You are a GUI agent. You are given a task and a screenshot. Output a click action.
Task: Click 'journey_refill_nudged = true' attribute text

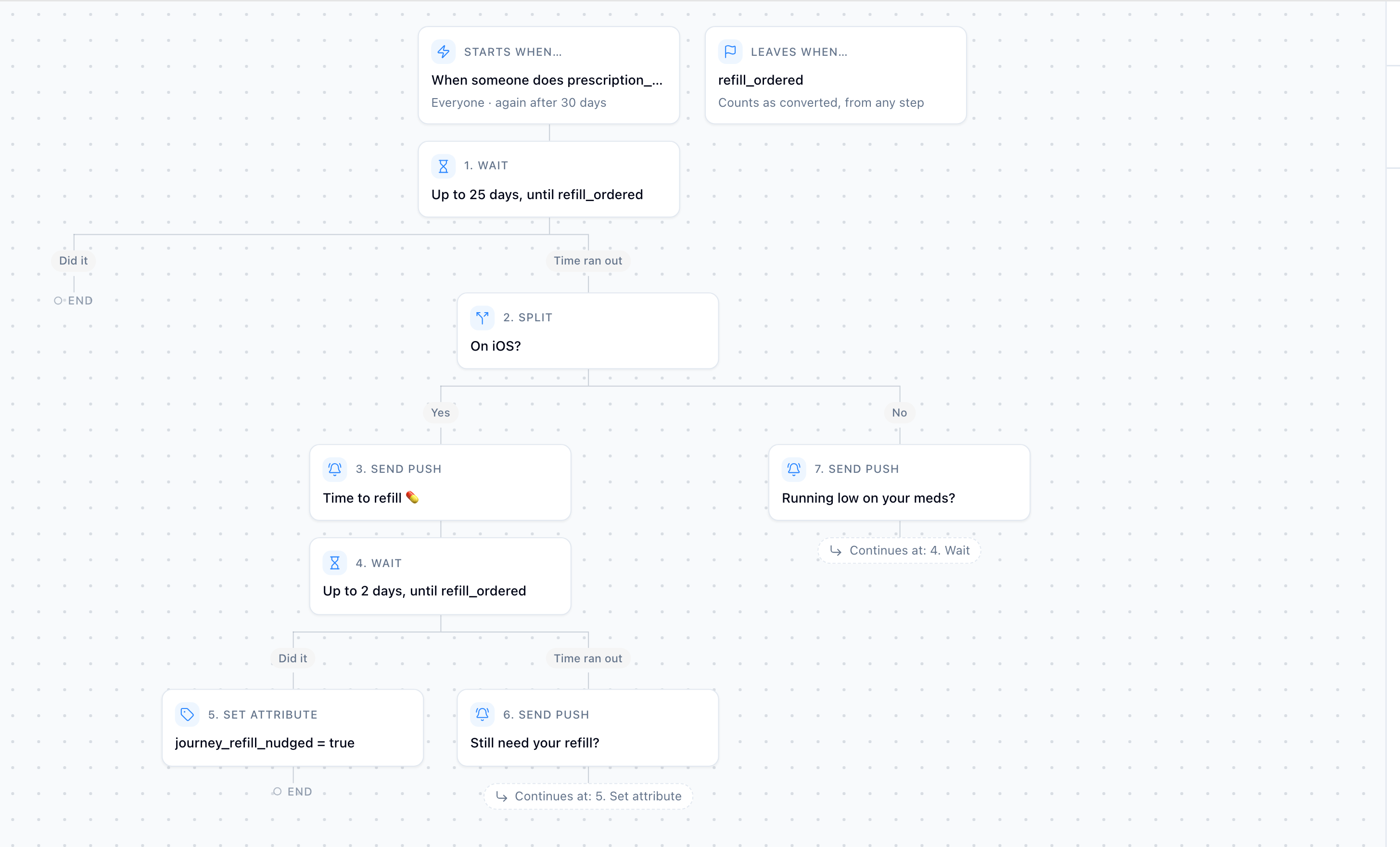pyautogui.click(x=265, y=743)
